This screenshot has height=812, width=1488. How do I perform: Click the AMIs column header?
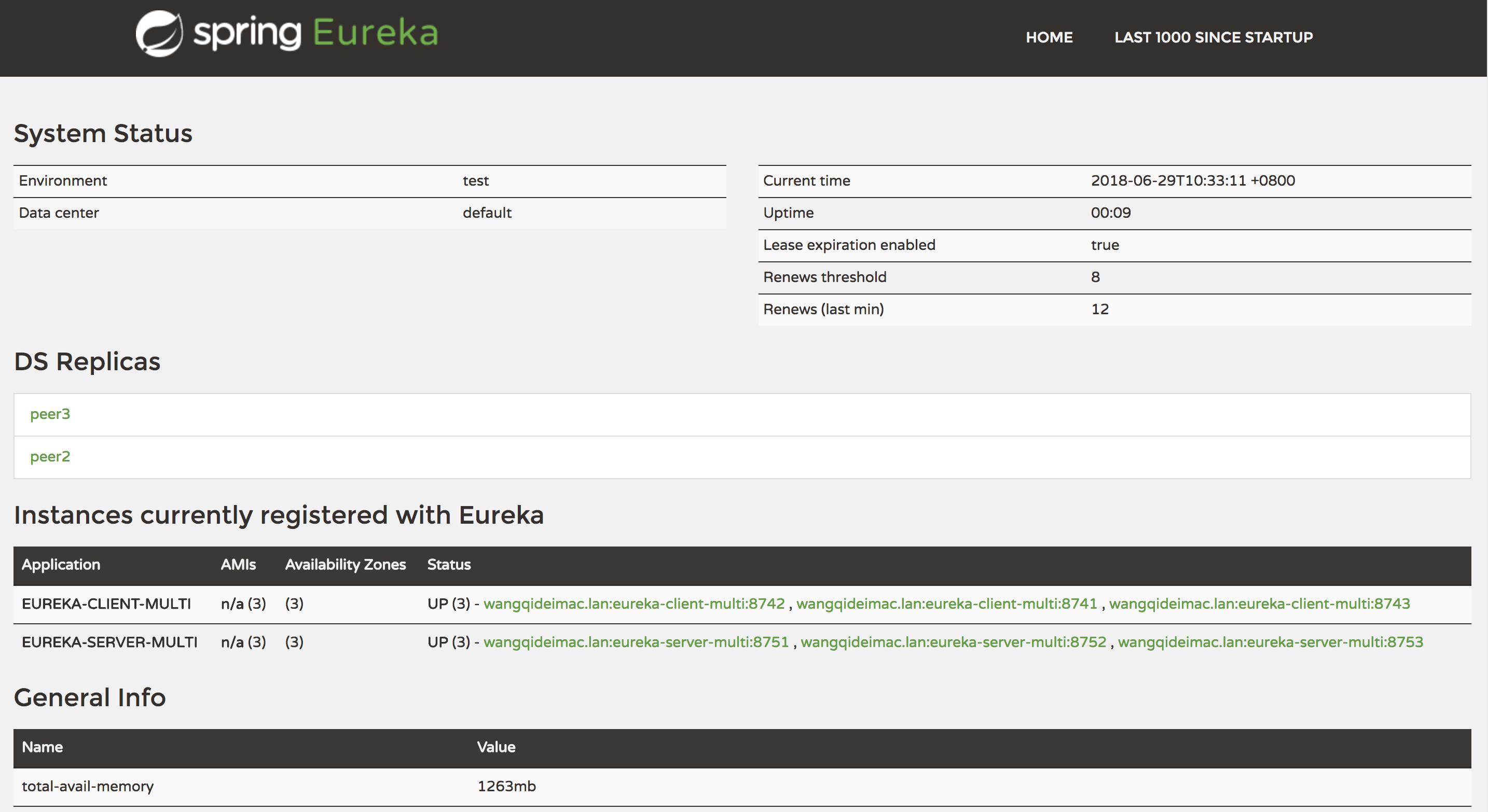point(238,565)
